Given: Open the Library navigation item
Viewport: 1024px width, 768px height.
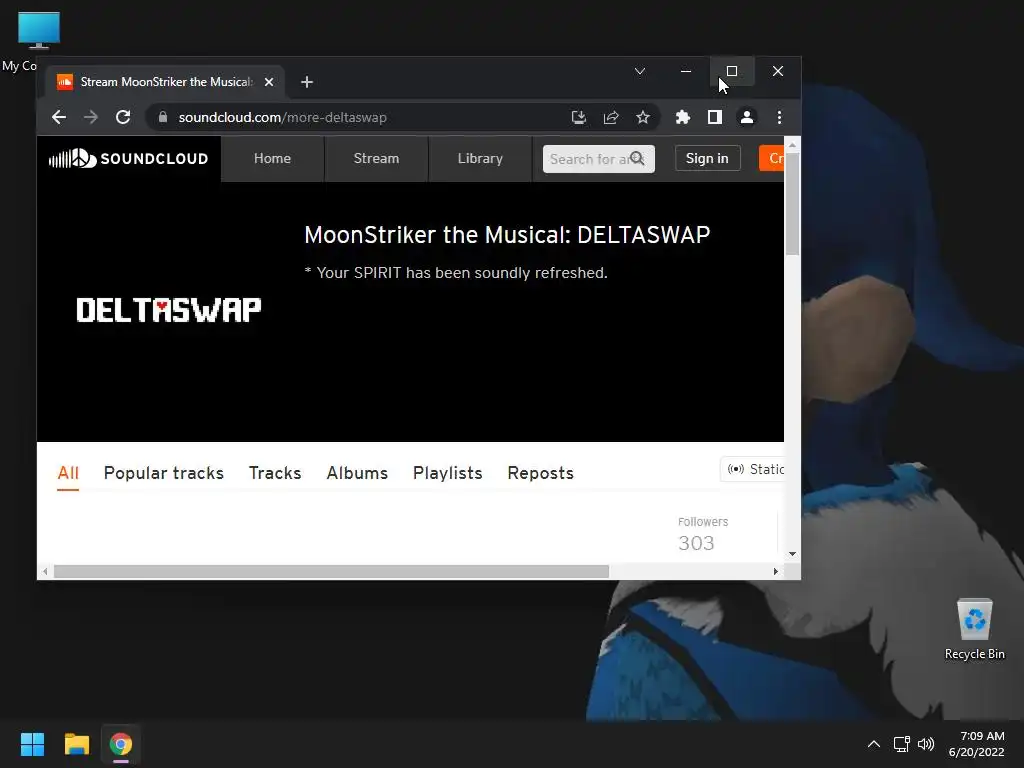Looking at the screenshot, I should [x=480, y=159].
